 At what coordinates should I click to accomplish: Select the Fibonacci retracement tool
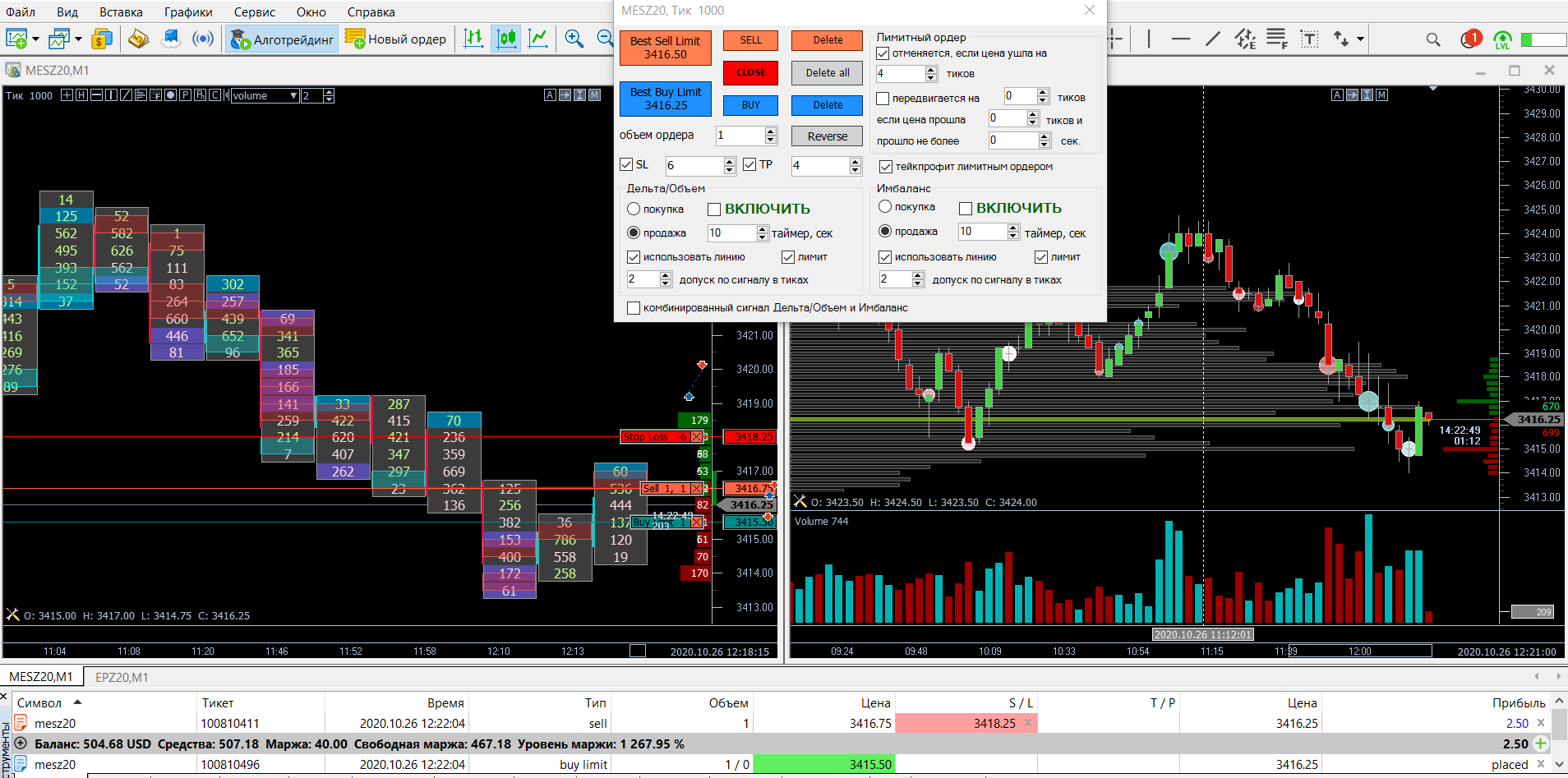click(x=1276, y=39)
